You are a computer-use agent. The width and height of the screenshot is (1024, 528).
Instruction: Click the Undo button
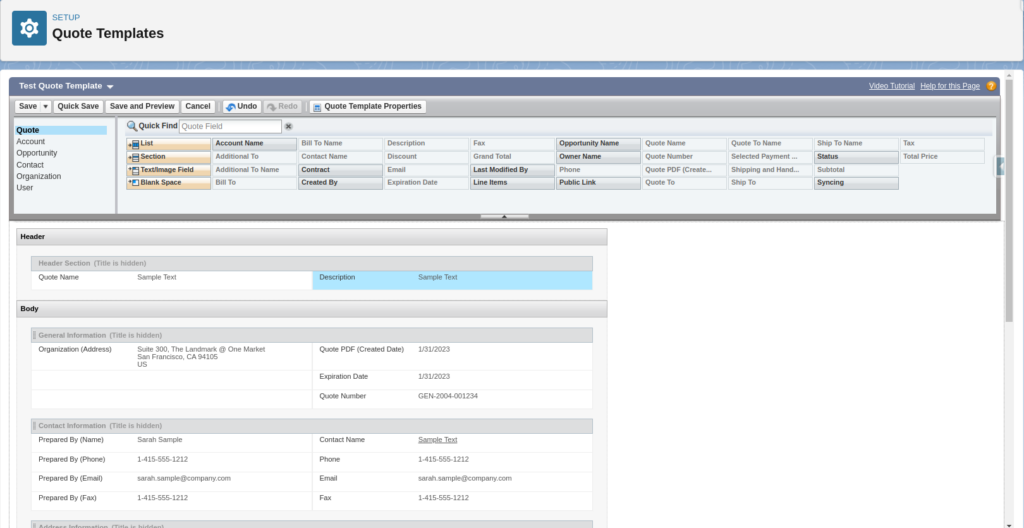[x=240, y=106]
